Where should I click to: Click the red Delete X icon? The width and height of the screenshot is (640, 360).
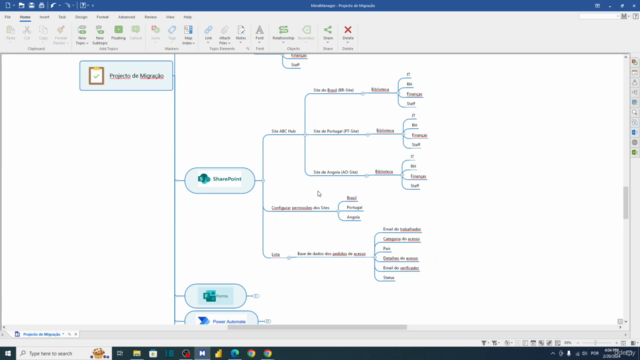point(348,30)
